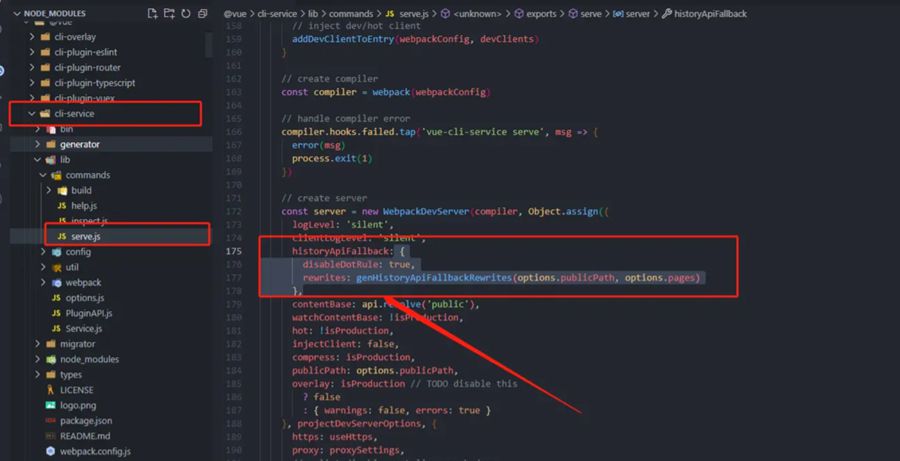900x461 pixels.
Task: Open README.md in the explorer
Action: click(x=85, y=436)
